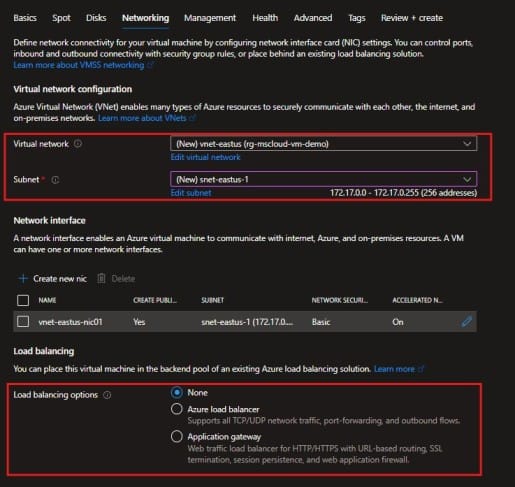Toggle the select-all checkbox in NAME header
The height and width of the screenshot is (487, 515).
click(23, 300)
